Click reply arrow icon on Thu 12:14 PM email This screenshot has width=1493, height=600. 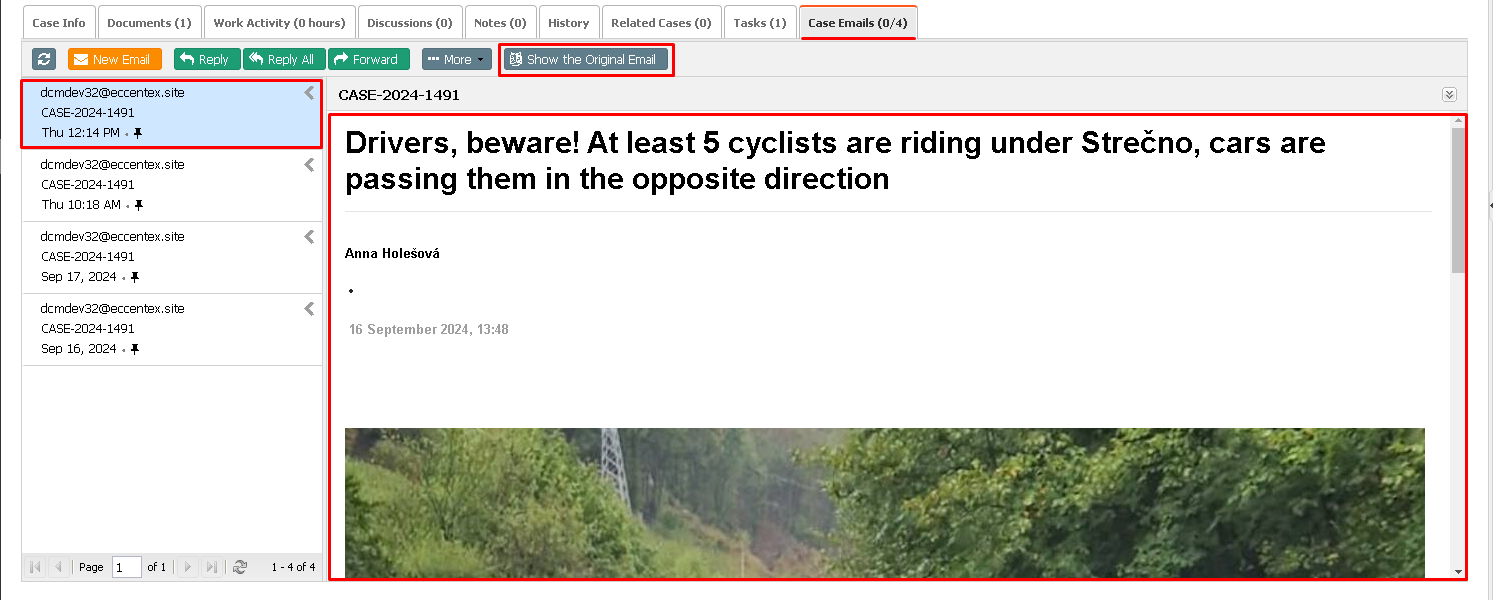pyautogui.click(x=309, y=93)
